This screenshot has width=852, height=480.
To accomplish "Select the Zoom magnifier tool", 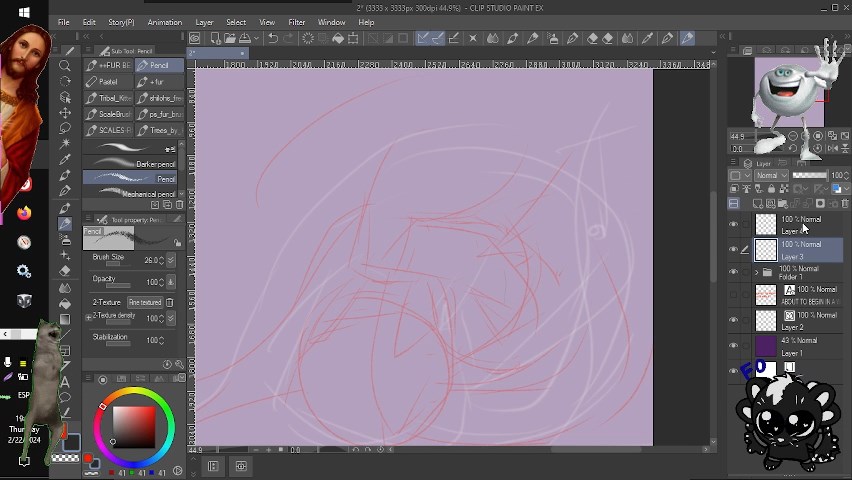I will (65, 66).
